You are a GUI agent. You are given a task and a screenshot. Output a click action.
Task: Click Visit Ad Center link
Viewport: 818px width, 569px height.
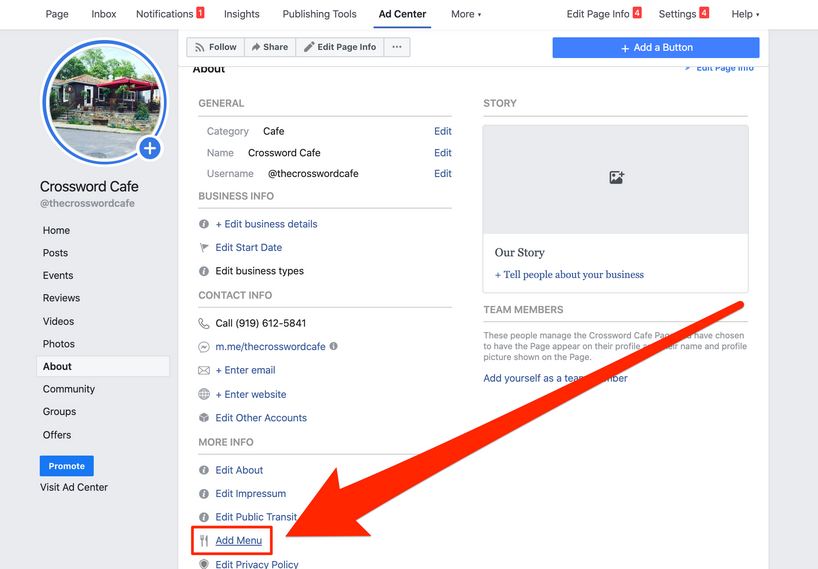[74, 487]
